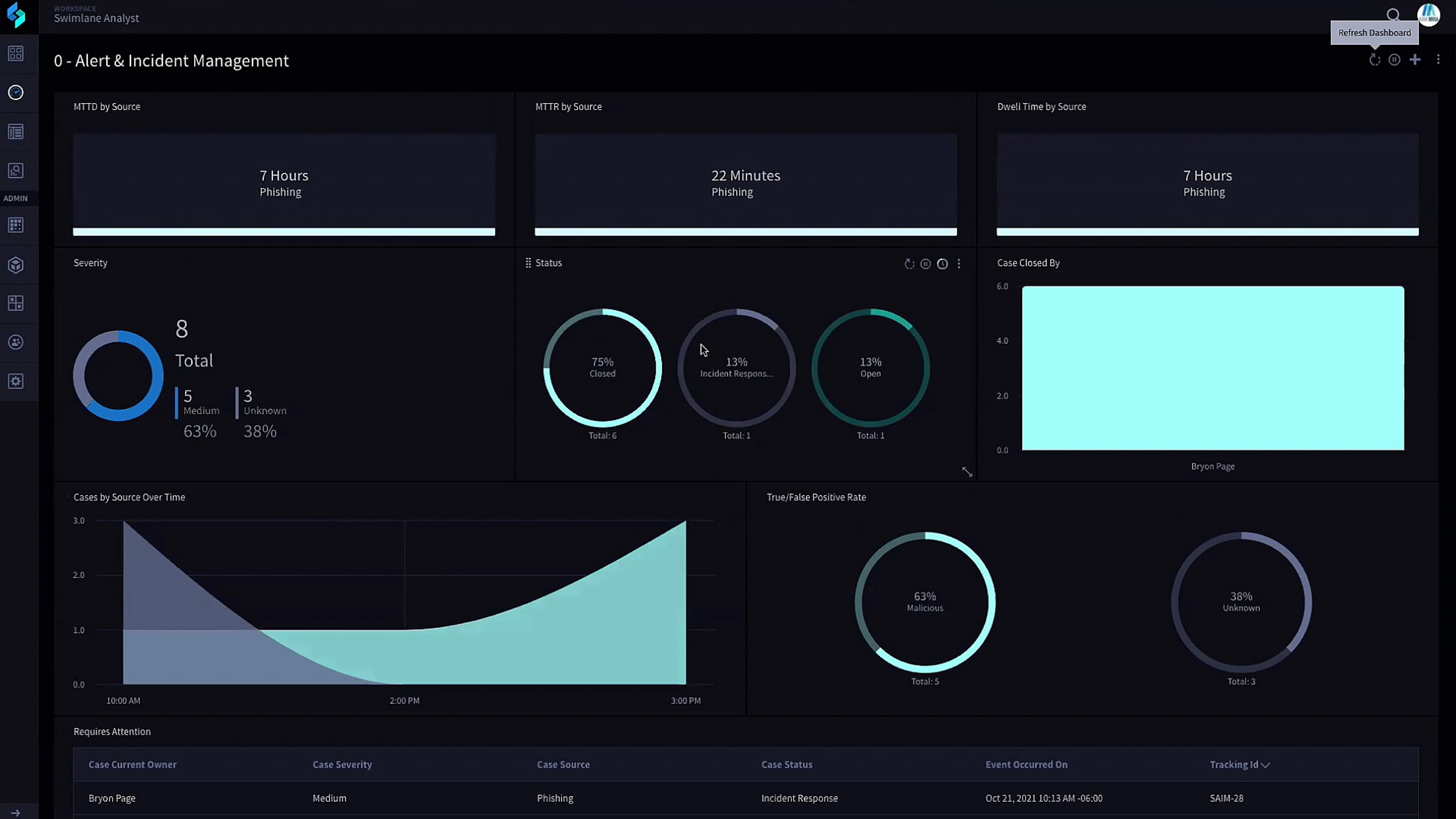Open the Status card three-dot menu
The width and height of the screenshot is (1456, 819).
coord(959,264)
